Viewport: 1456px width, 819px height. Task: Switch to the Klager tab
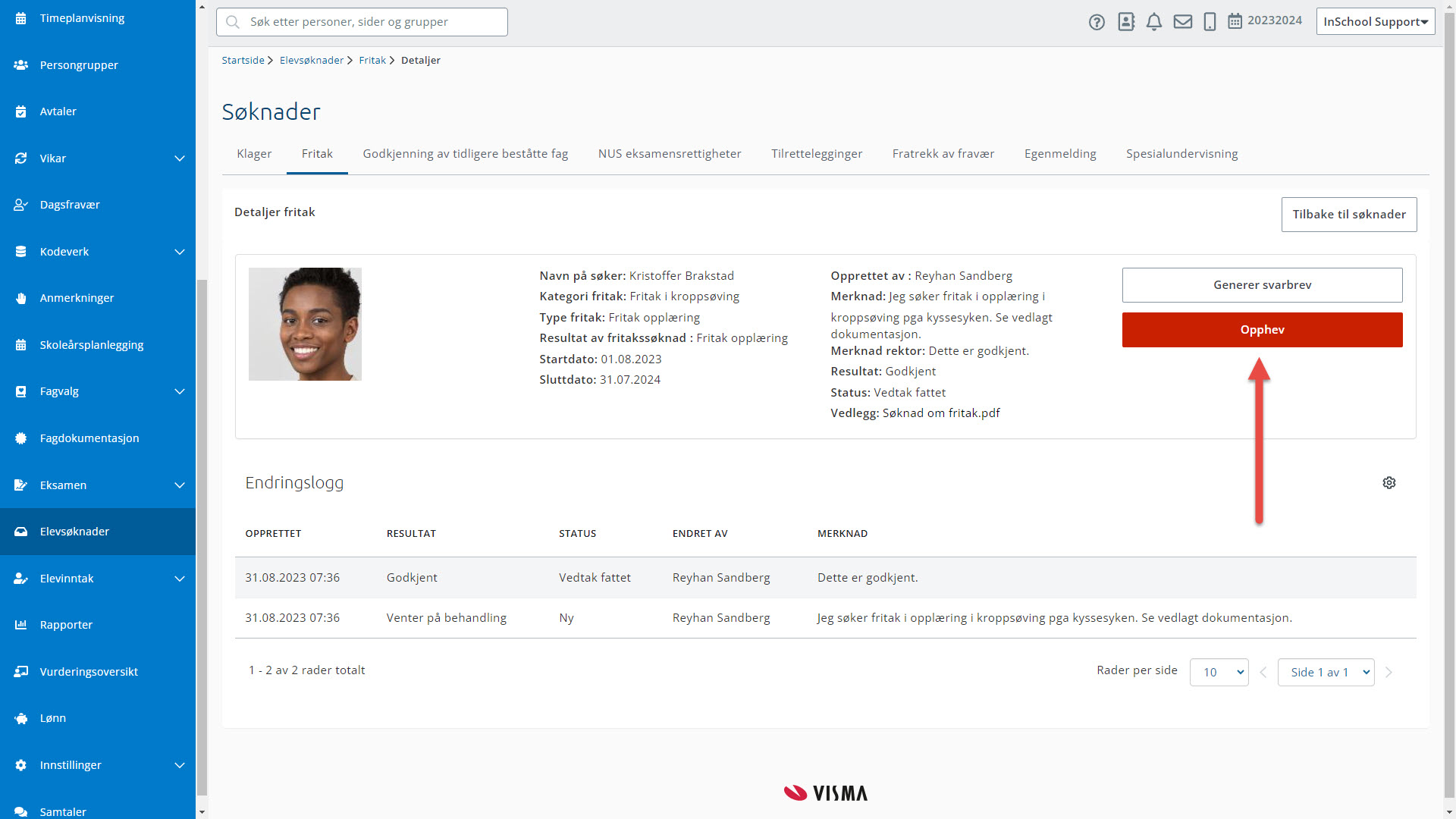click(254, 154)
